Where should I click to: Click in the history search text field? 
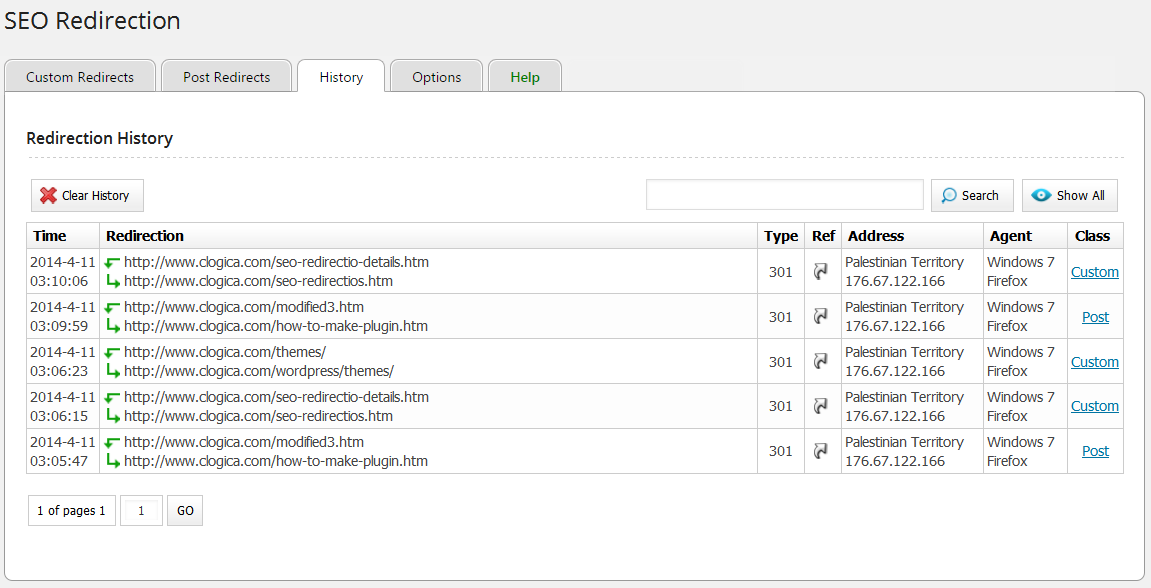tap(784, 195)
